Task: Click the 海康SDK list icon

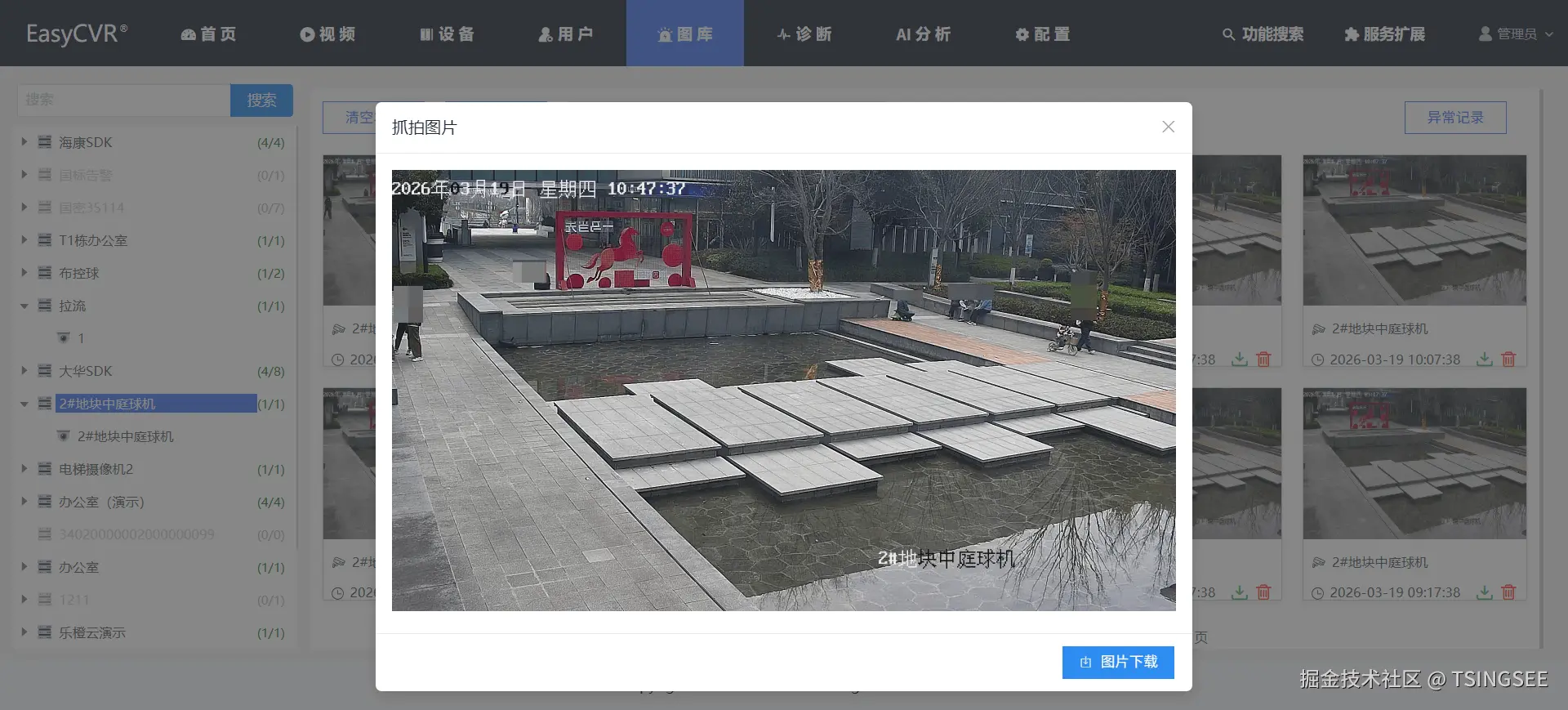Action: (x=45, y=142)
